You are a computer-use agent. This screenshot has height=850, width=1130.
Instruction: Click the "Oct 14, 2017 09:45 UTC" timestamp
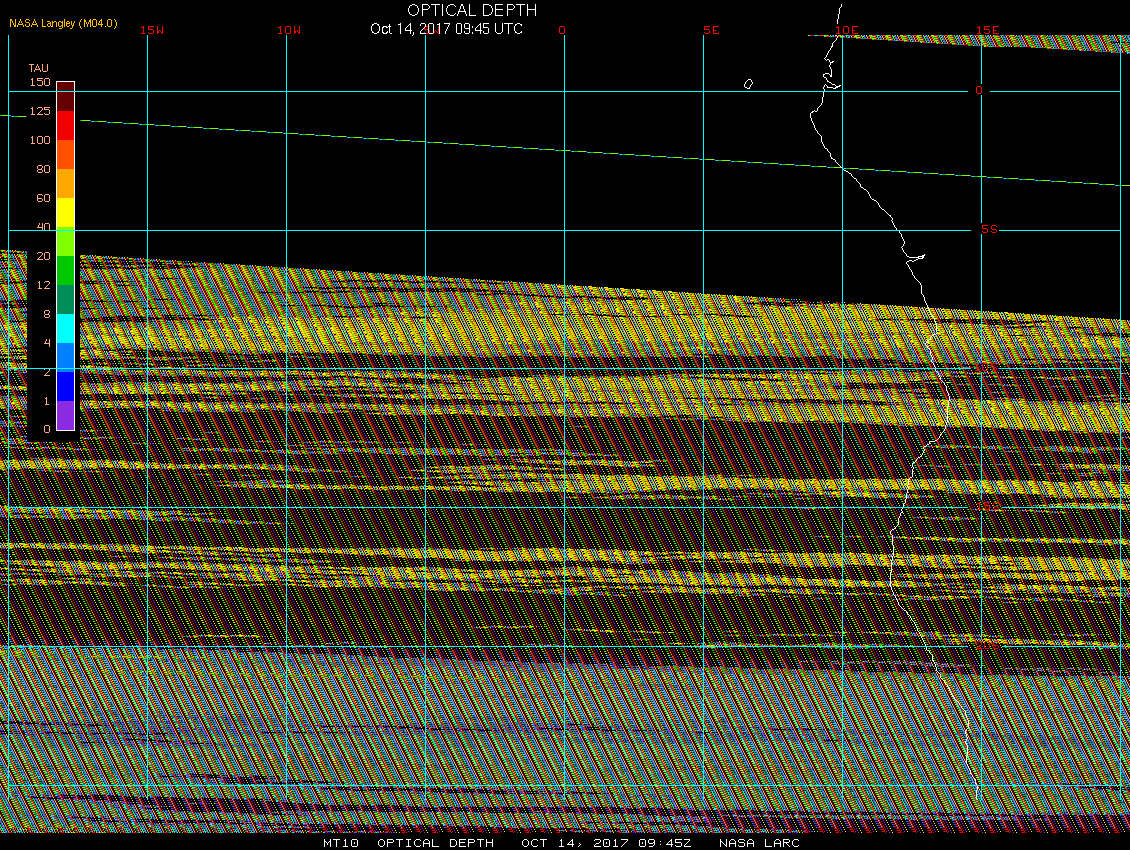(x=446, y=29)
